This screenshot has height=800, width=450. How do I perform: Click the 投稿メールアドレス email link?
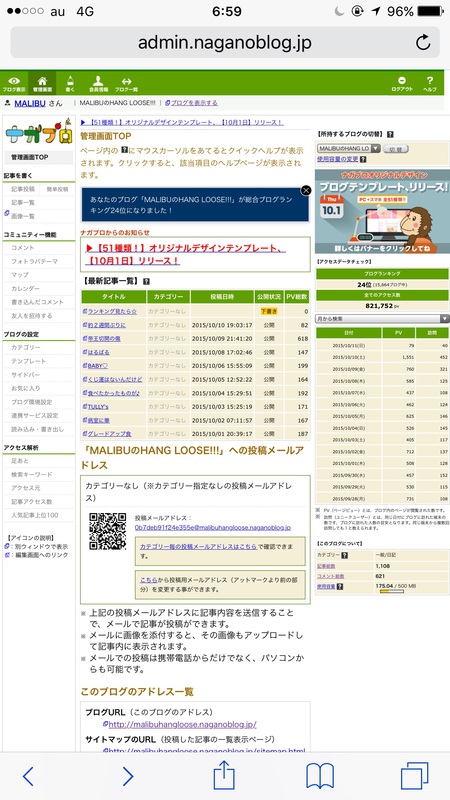pyautogui.click(x=213, y=528)
